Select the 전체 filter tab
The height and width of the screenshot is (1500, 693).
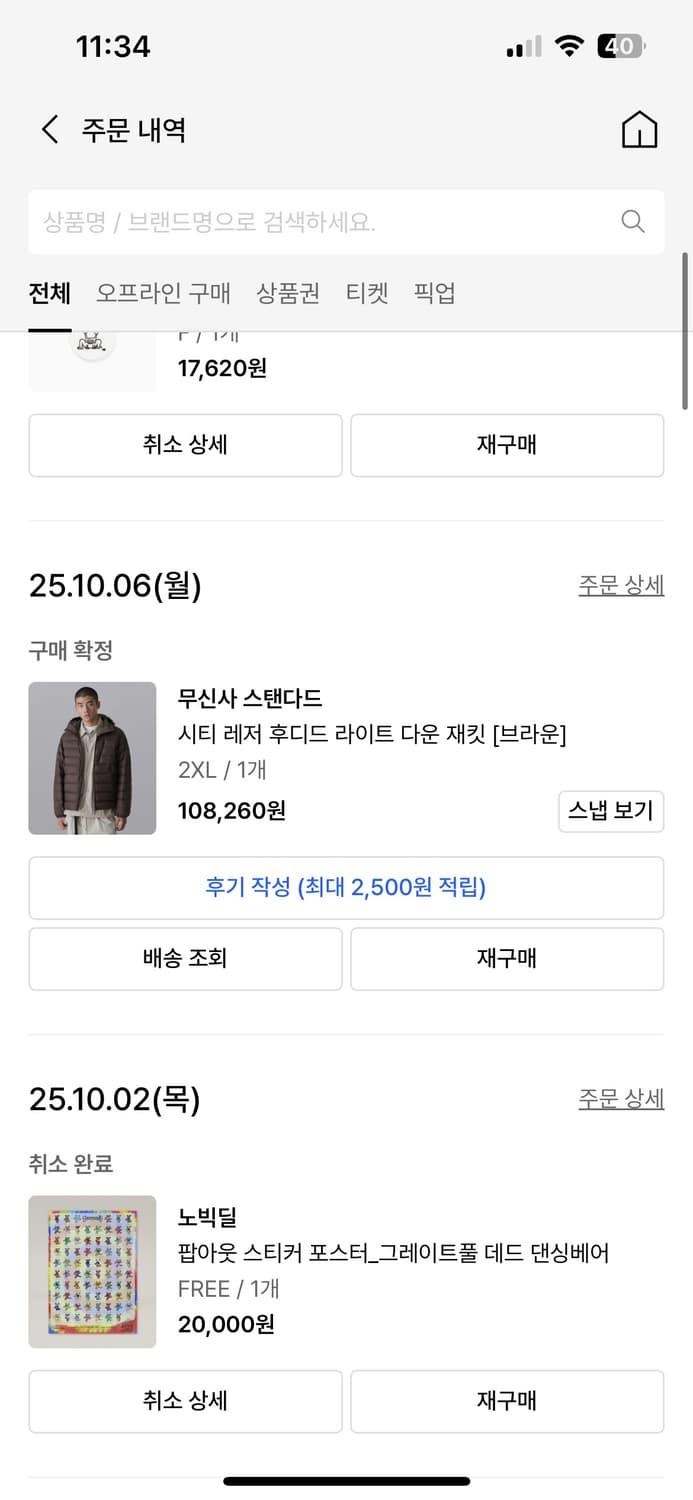click(x=48, y=293)
